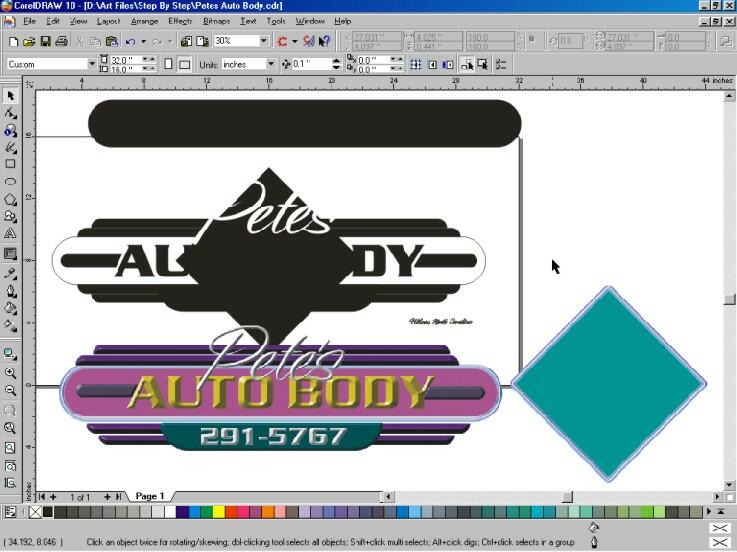Select the Fill bucket tool

tap(10, 308)
